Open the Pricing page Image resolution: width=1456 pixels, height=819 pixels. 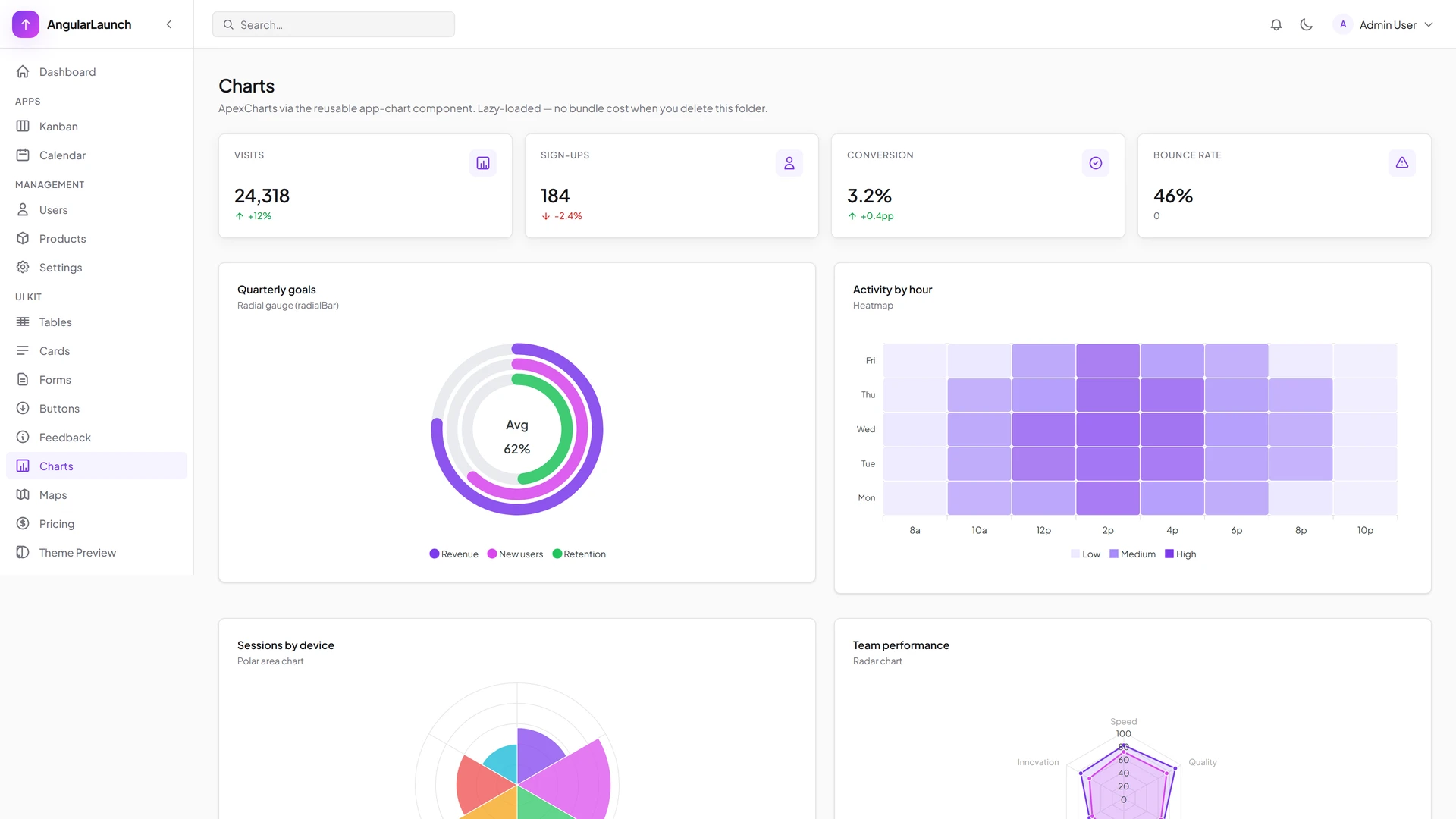click(96, 523)
